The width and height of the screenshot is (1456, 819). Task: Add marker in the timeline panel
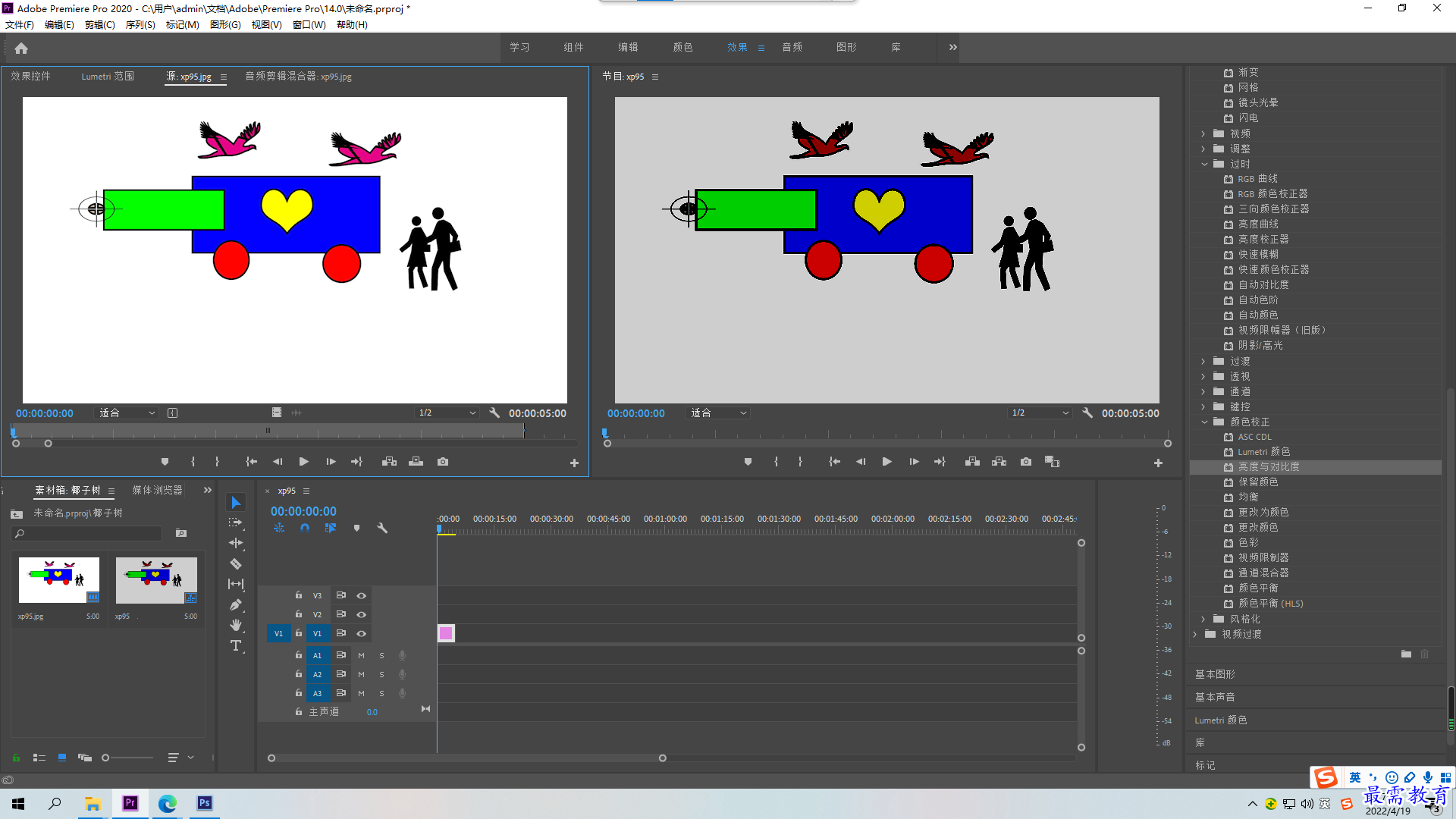point(356,528)
